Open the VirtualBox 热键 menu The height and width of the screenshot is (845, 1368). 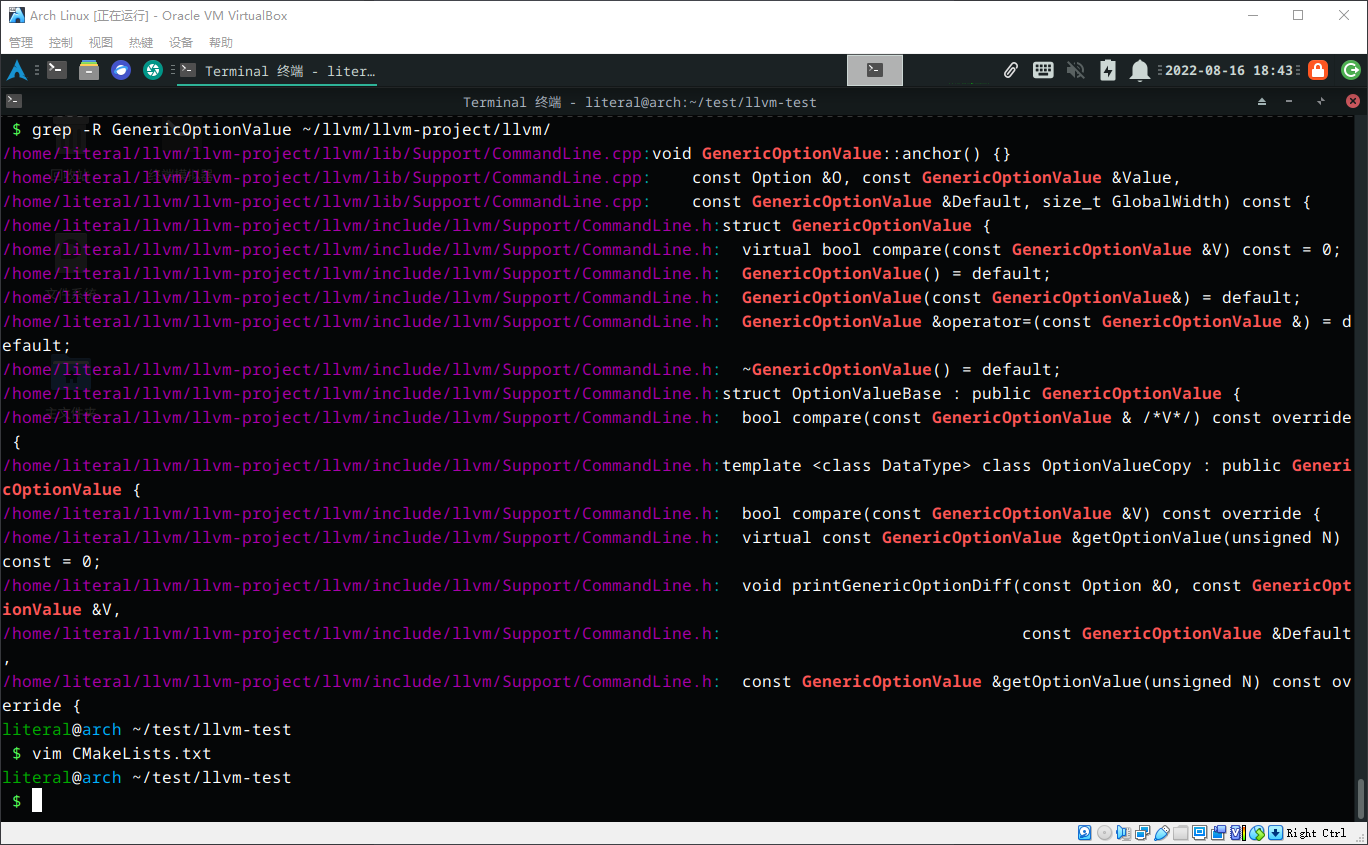(141, 43)
